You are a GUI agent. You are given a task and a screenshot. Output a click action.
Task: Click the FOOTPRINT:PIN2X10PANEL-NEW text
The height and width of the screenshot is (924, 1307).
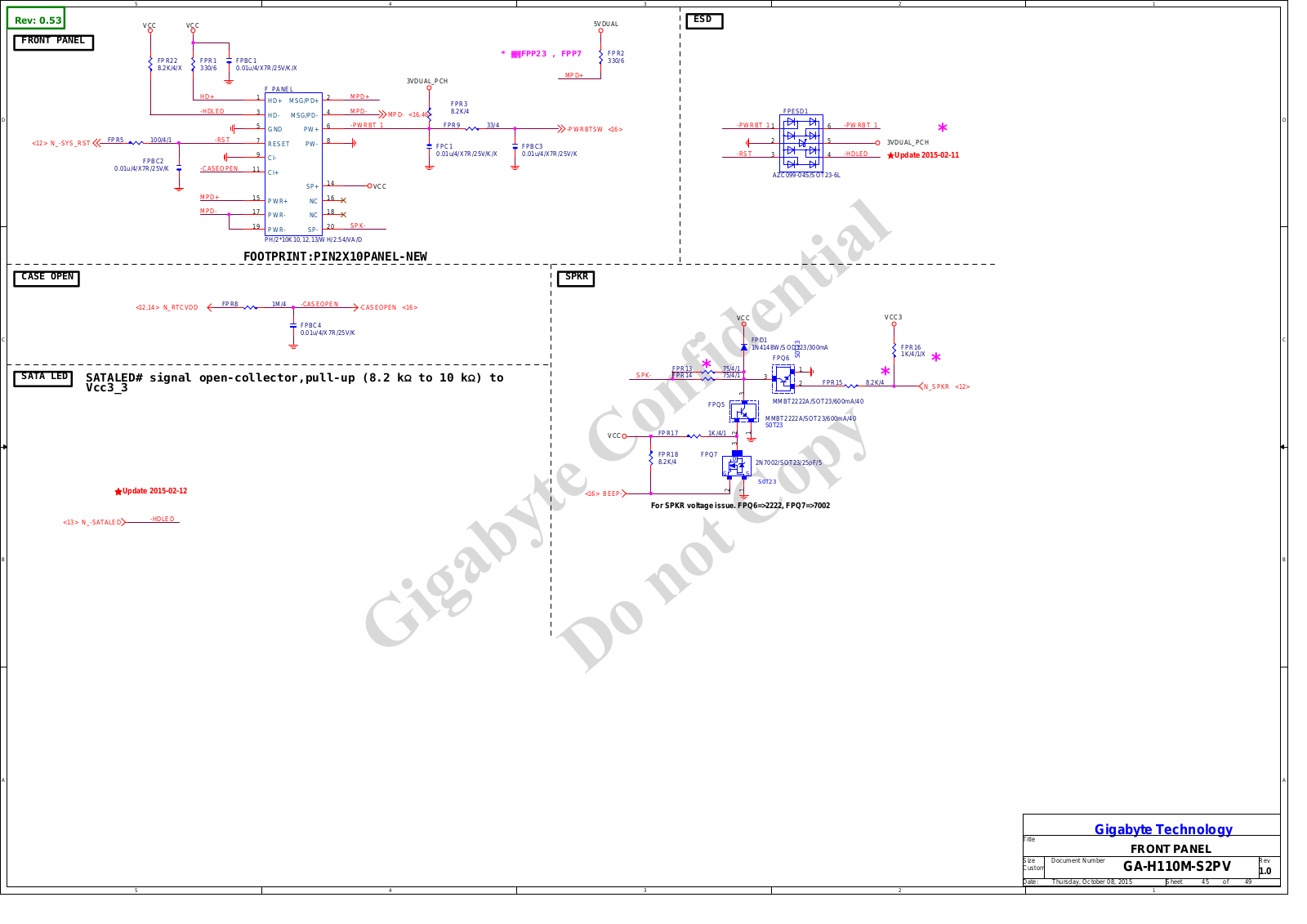335,257
